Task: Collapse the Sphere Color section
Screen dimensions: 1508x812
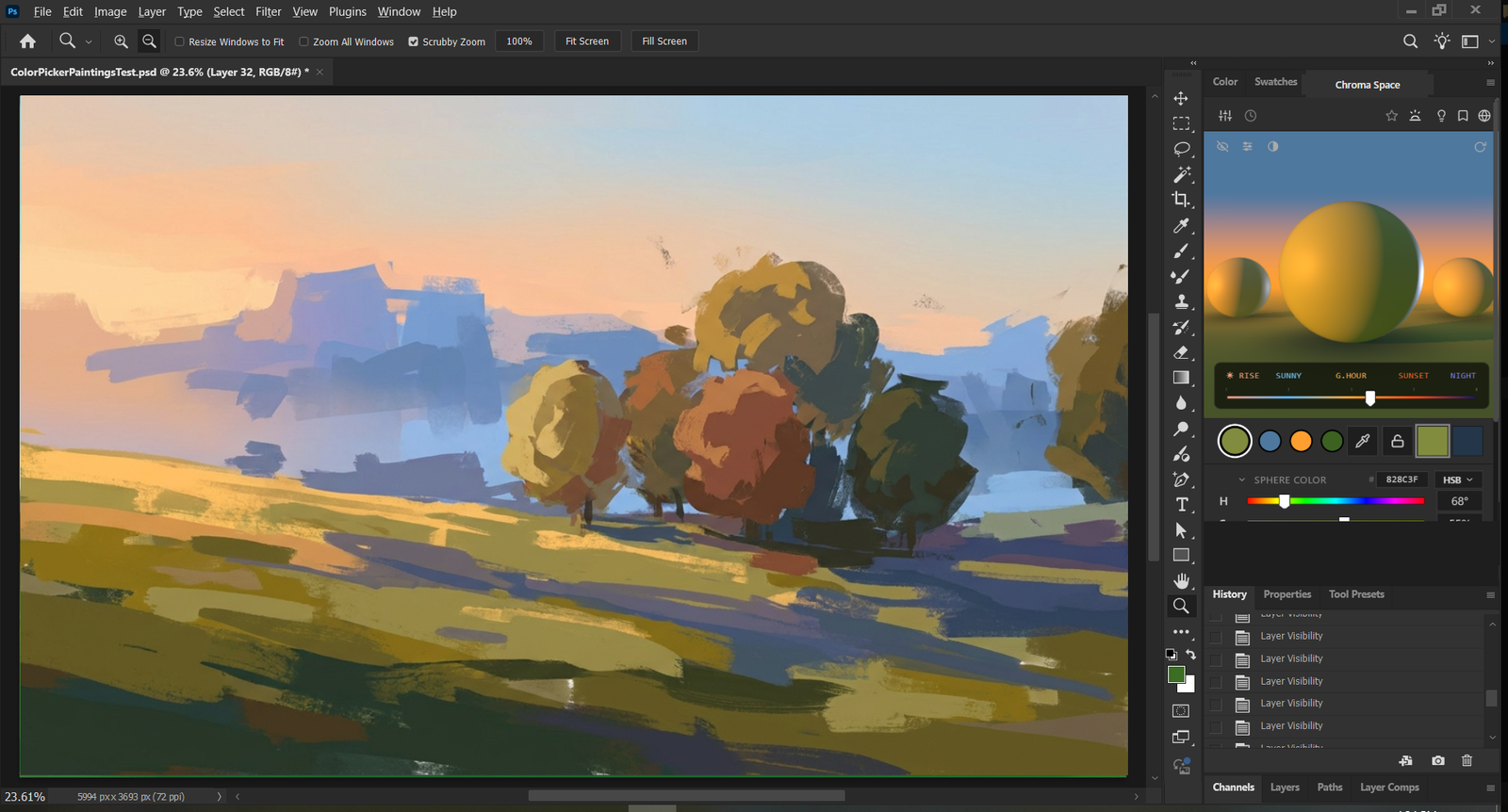Action: click(1242, 479)
